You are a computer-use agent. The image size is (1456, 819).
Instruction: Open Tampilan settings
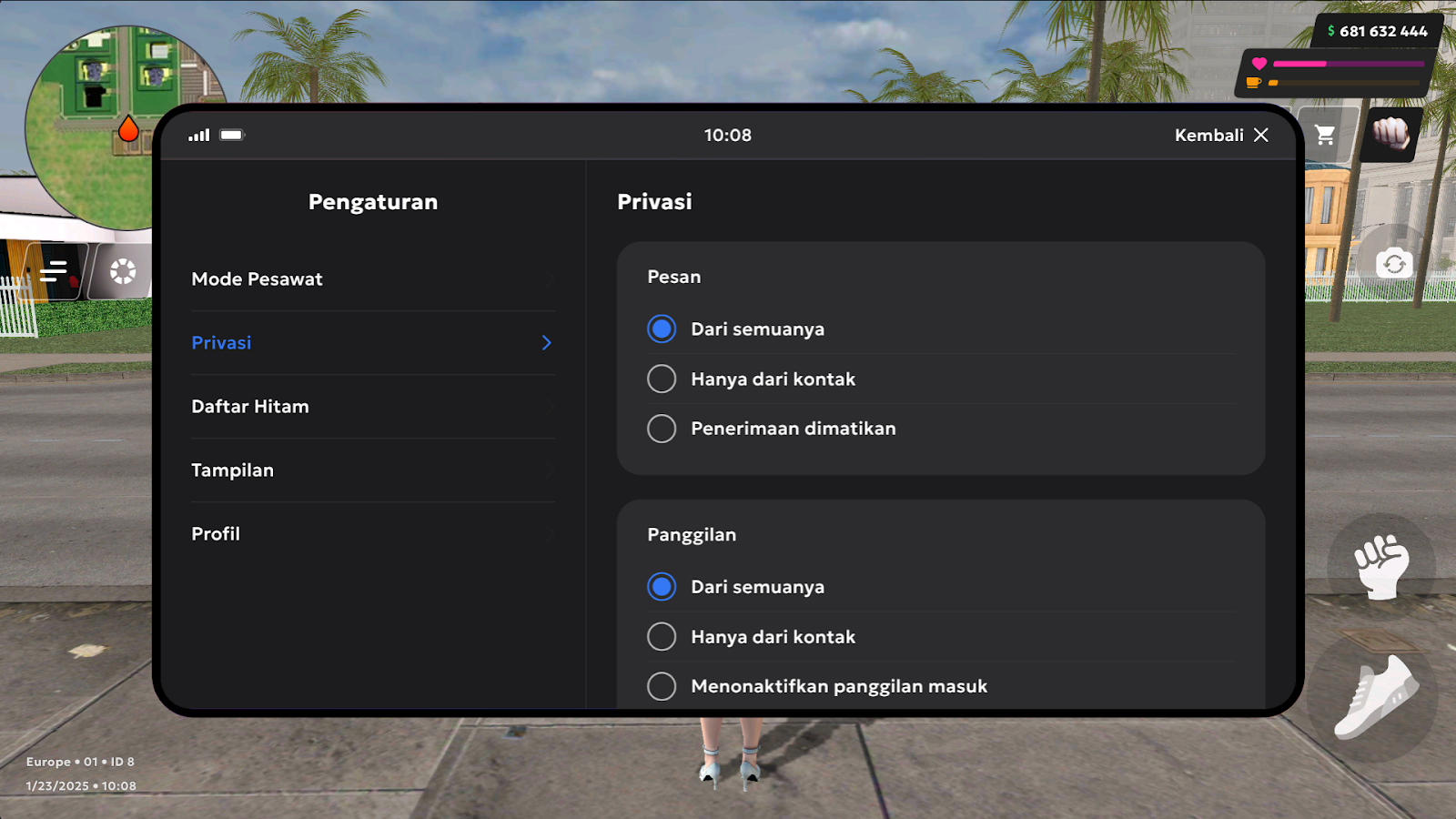373,470
